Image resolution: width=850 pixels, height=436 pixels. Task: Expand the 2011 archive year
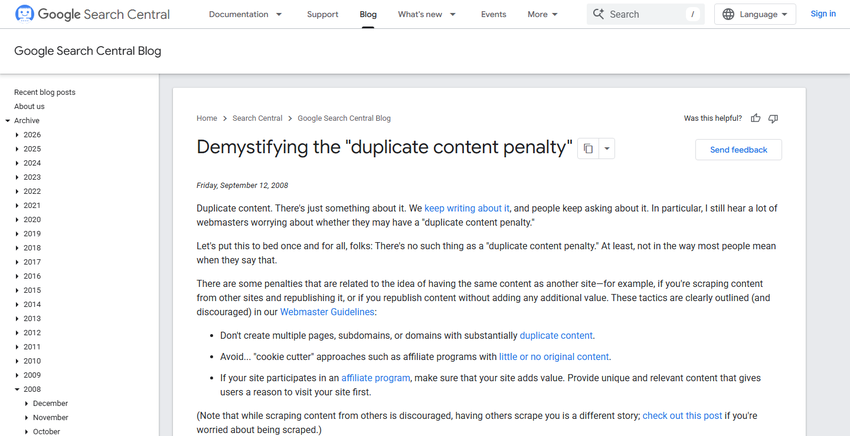click(x=17, y=347)
